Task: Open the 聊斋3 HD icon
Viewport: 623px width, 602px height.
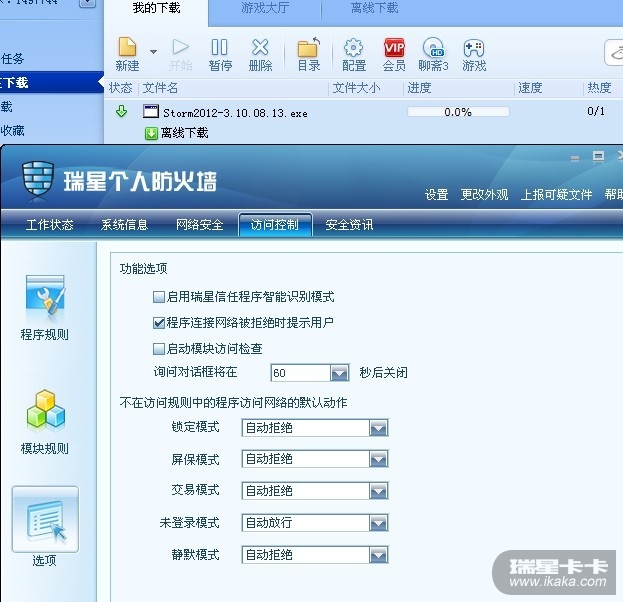Action: point(433,48)
